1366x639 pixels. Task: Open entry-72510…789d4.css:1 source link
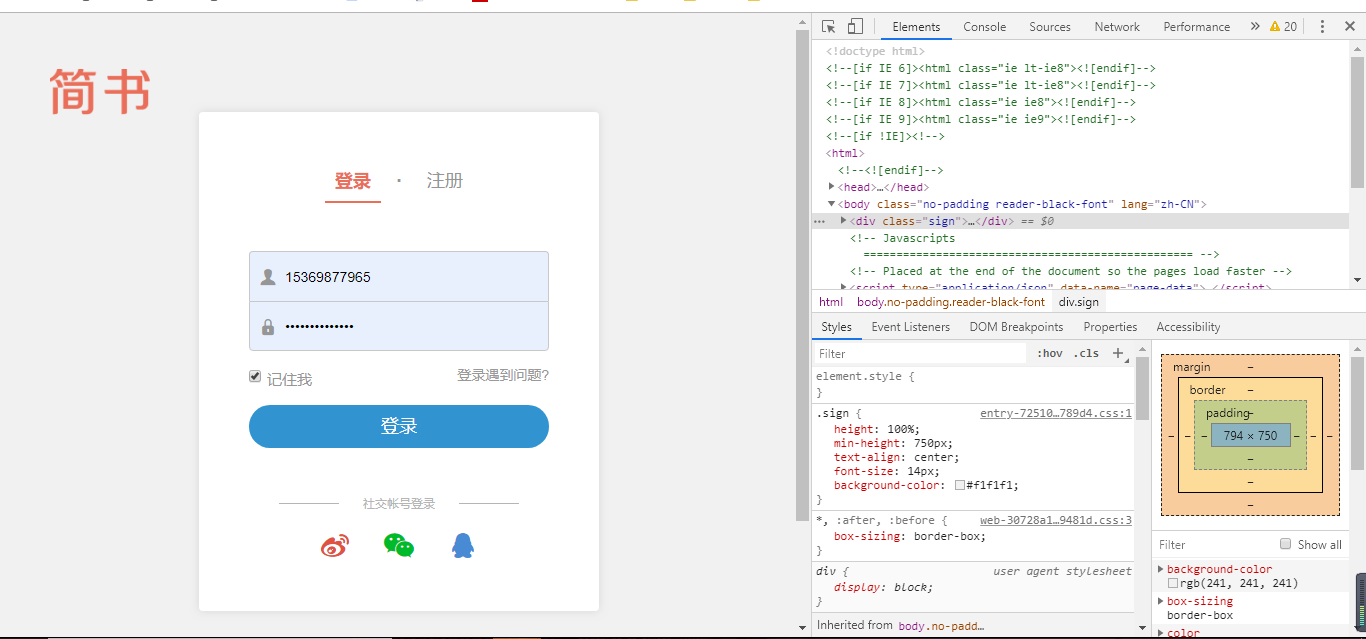tap(1056, 413)
